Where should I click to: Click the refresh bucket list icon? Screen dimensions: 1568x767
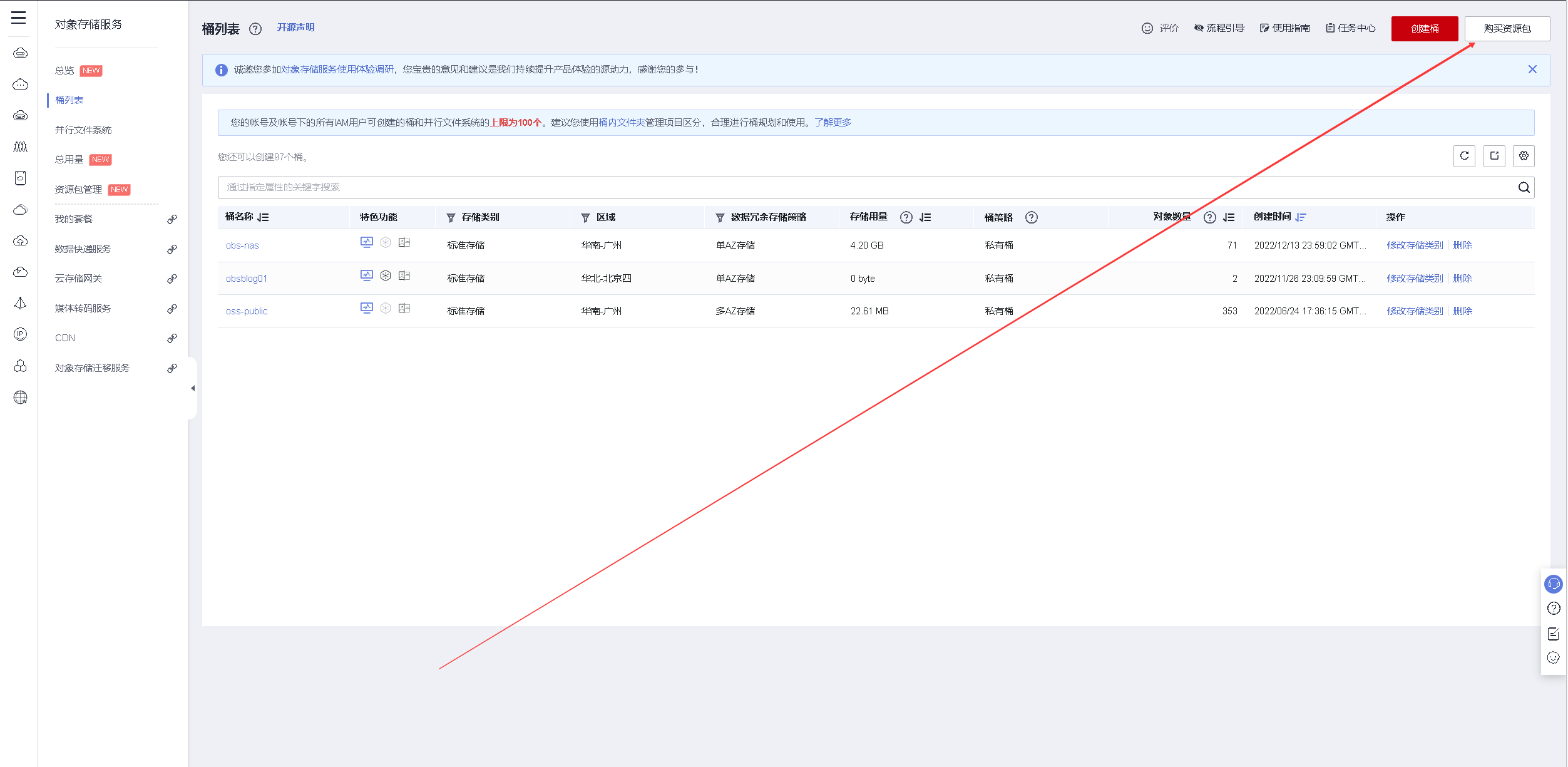click(x=1464, y=156)
